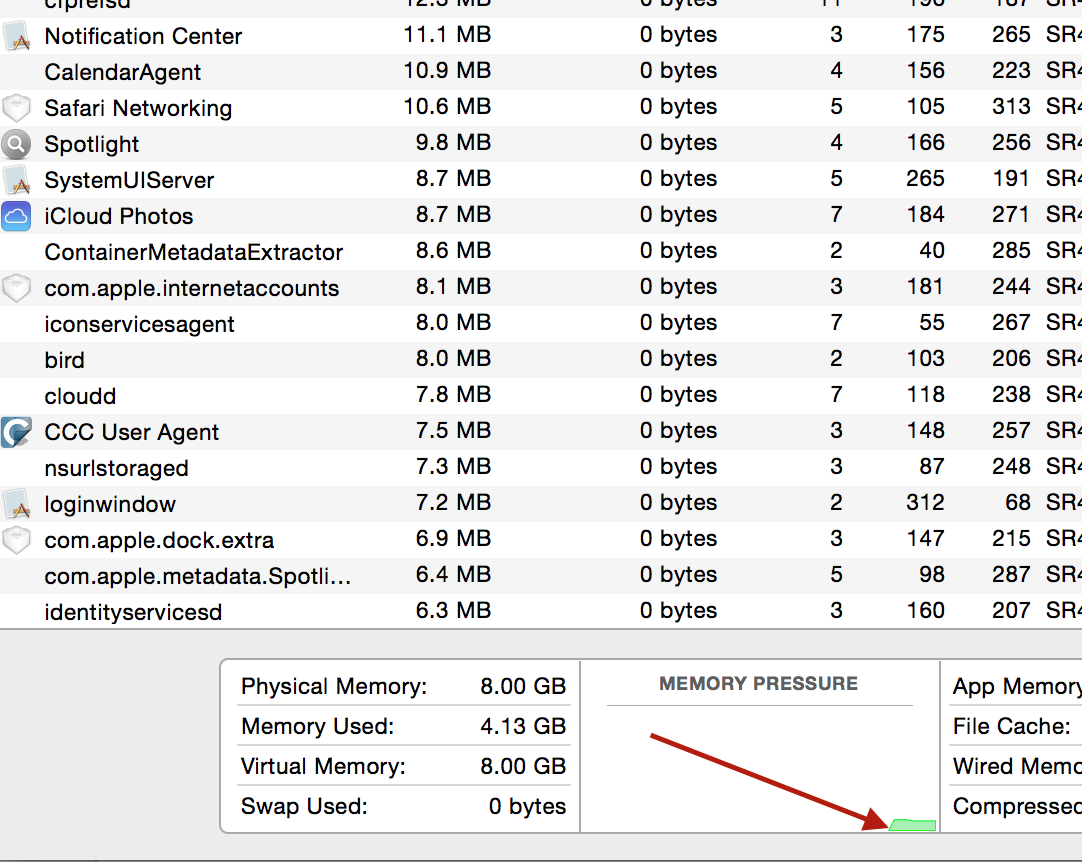Select the loginwindow process name

point(110,504)
